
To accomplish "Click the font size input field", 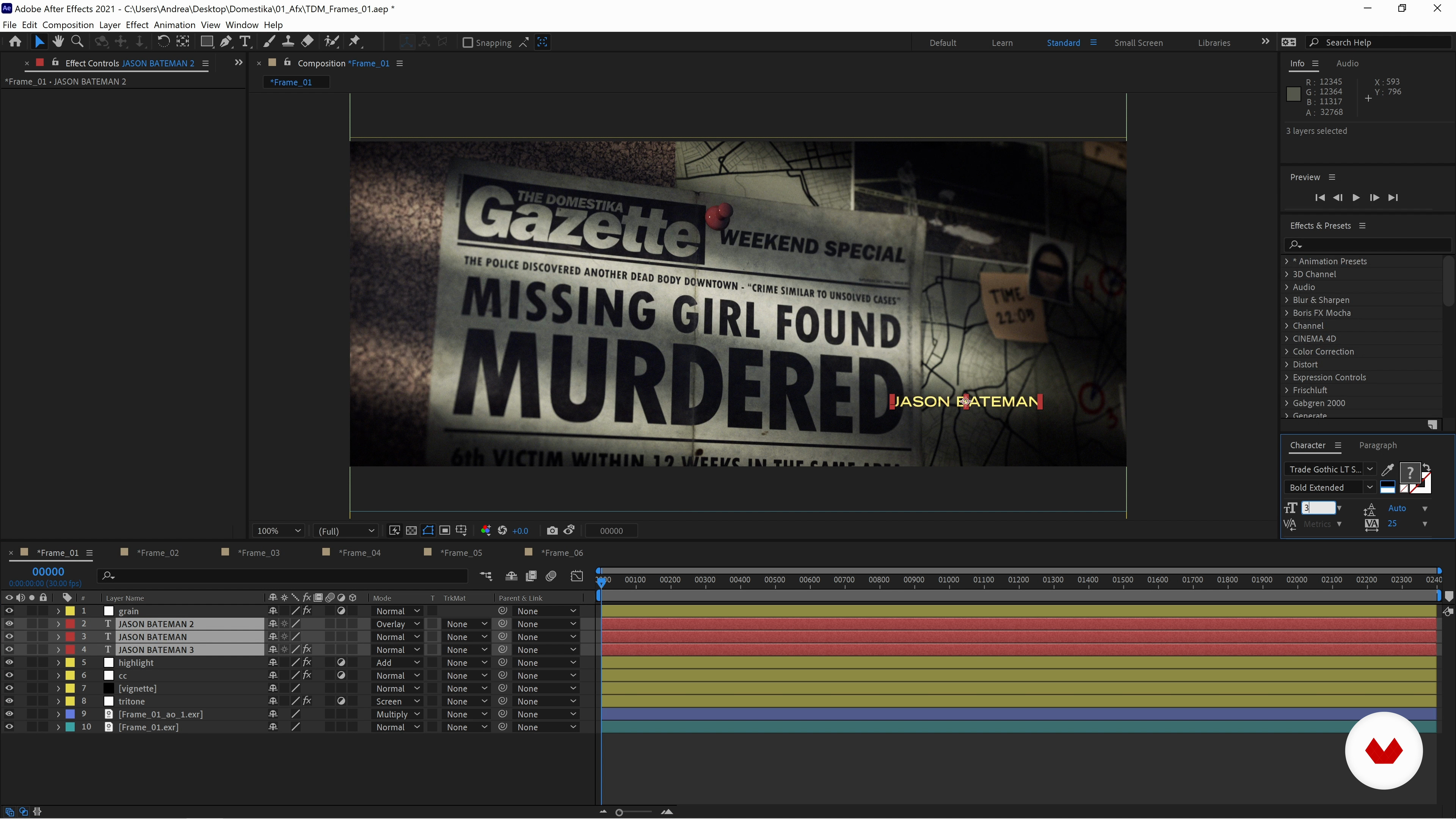I will tap(1319, 508).
